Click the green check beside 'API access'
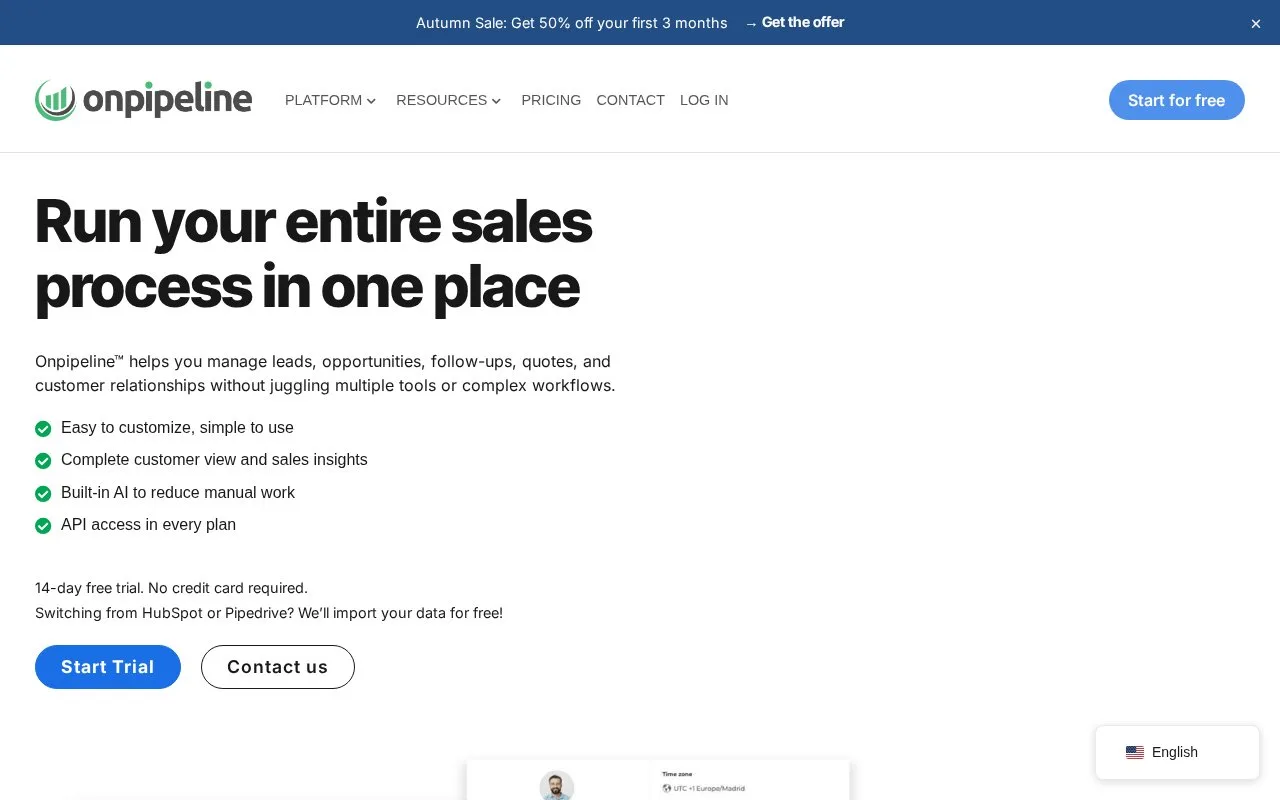1280x800 pixels. coord(43,526)
